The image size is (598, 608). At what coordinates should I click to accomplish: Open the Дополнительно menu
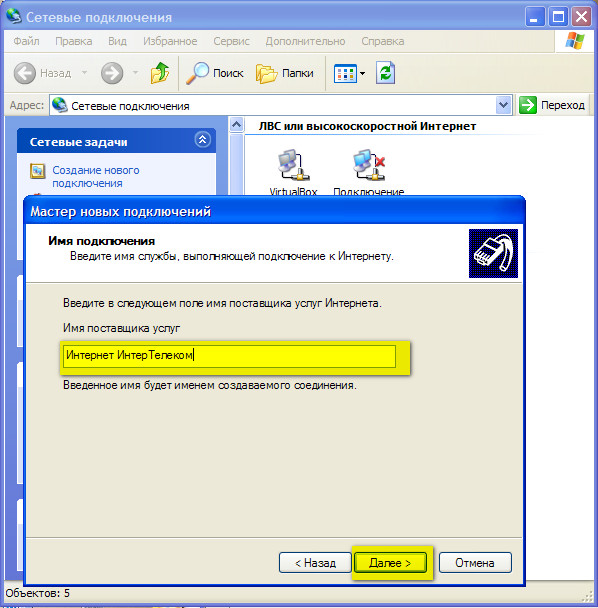[305, 41]
